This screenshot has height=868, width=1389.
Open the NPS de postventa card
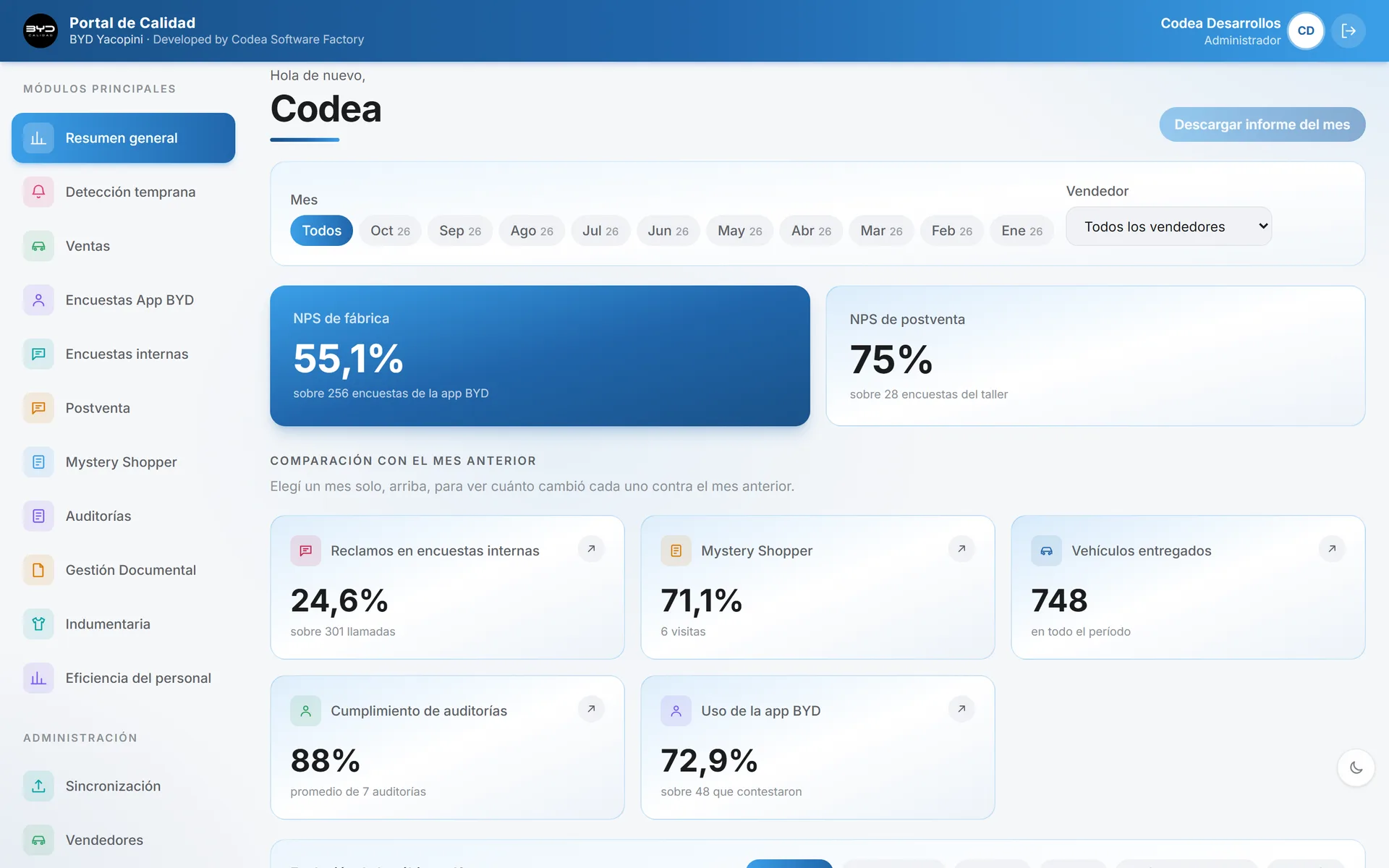[x=1095, y=356]
